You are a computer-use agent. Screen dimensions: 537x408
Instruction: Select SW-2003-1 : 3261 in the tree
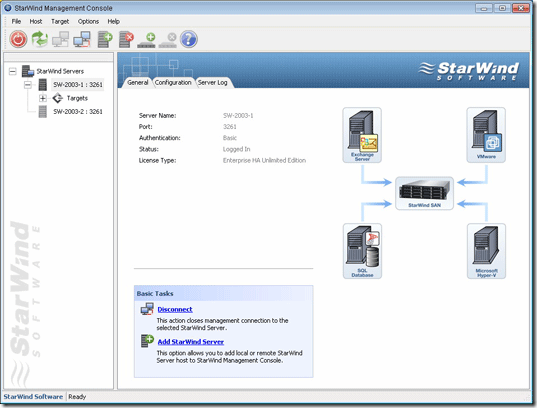point(78,85)
